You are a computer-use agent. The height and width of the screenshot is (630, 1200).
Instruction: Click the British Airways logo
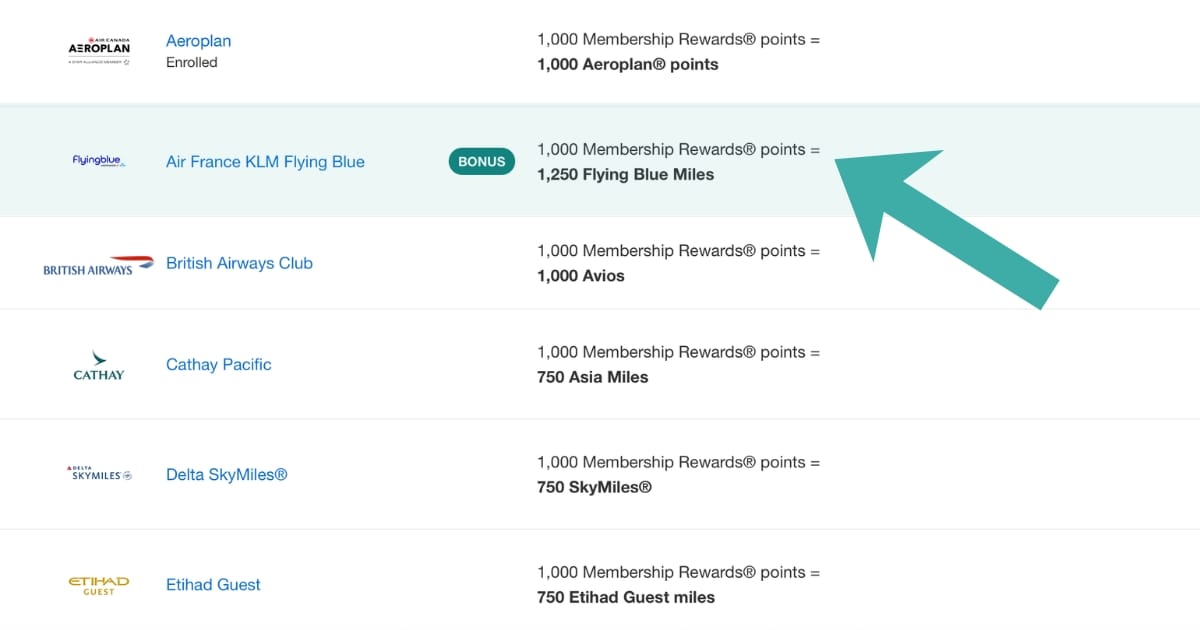(98, 265)
